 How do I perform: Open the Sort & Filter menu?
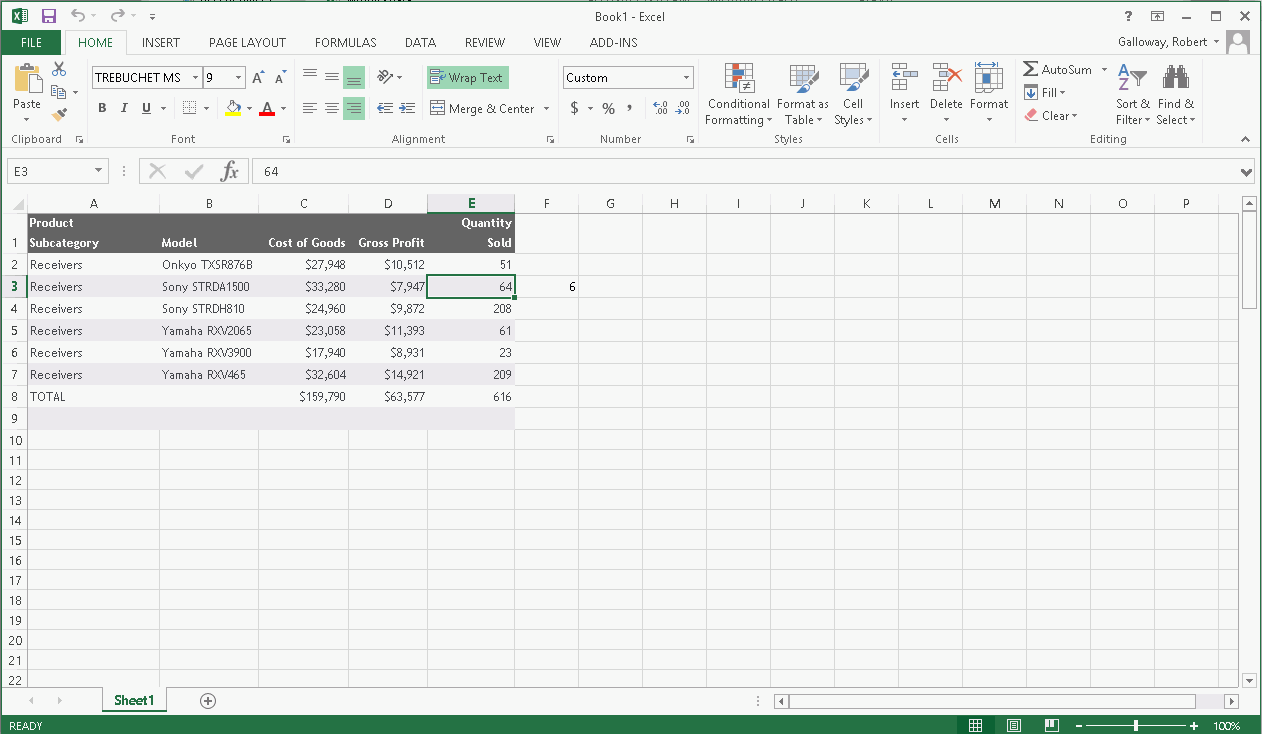[x=1133, y=95]
